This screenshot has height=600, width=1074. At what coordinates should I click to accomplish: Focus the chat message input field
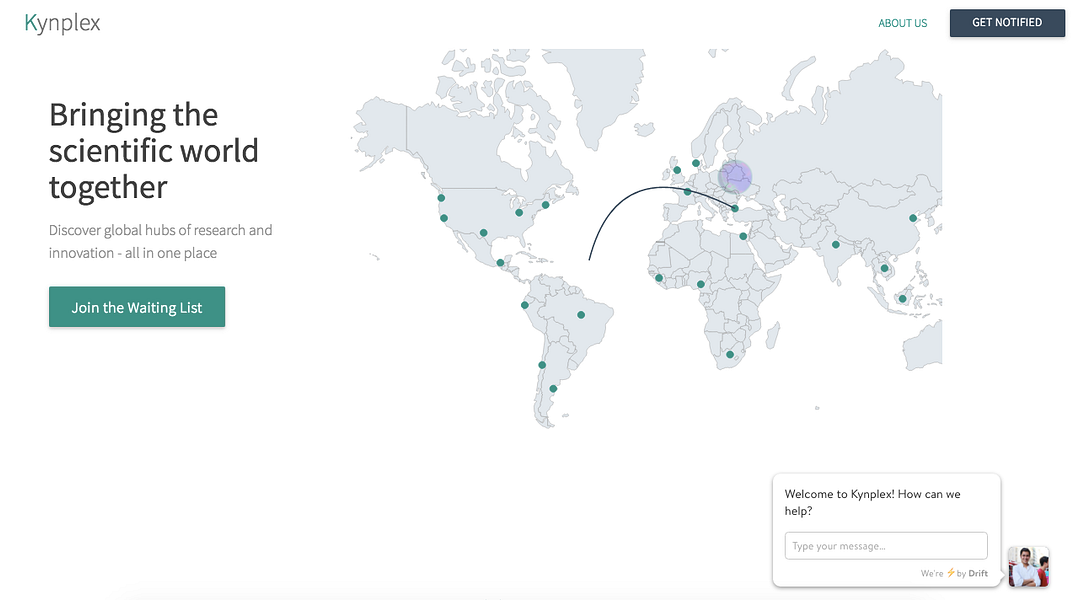886,546
